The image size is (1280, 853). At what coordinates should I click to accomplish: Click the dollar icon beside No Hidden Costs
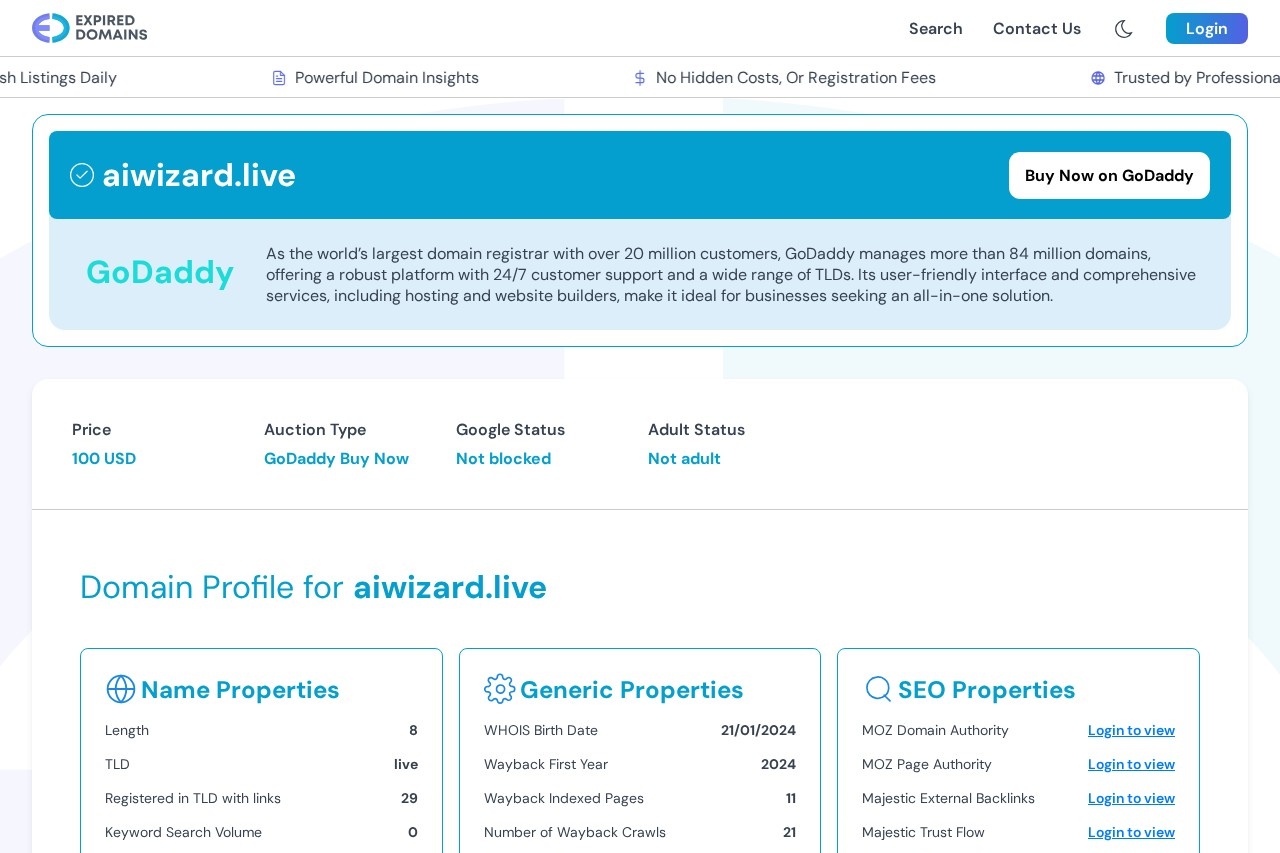pos(639,77)
